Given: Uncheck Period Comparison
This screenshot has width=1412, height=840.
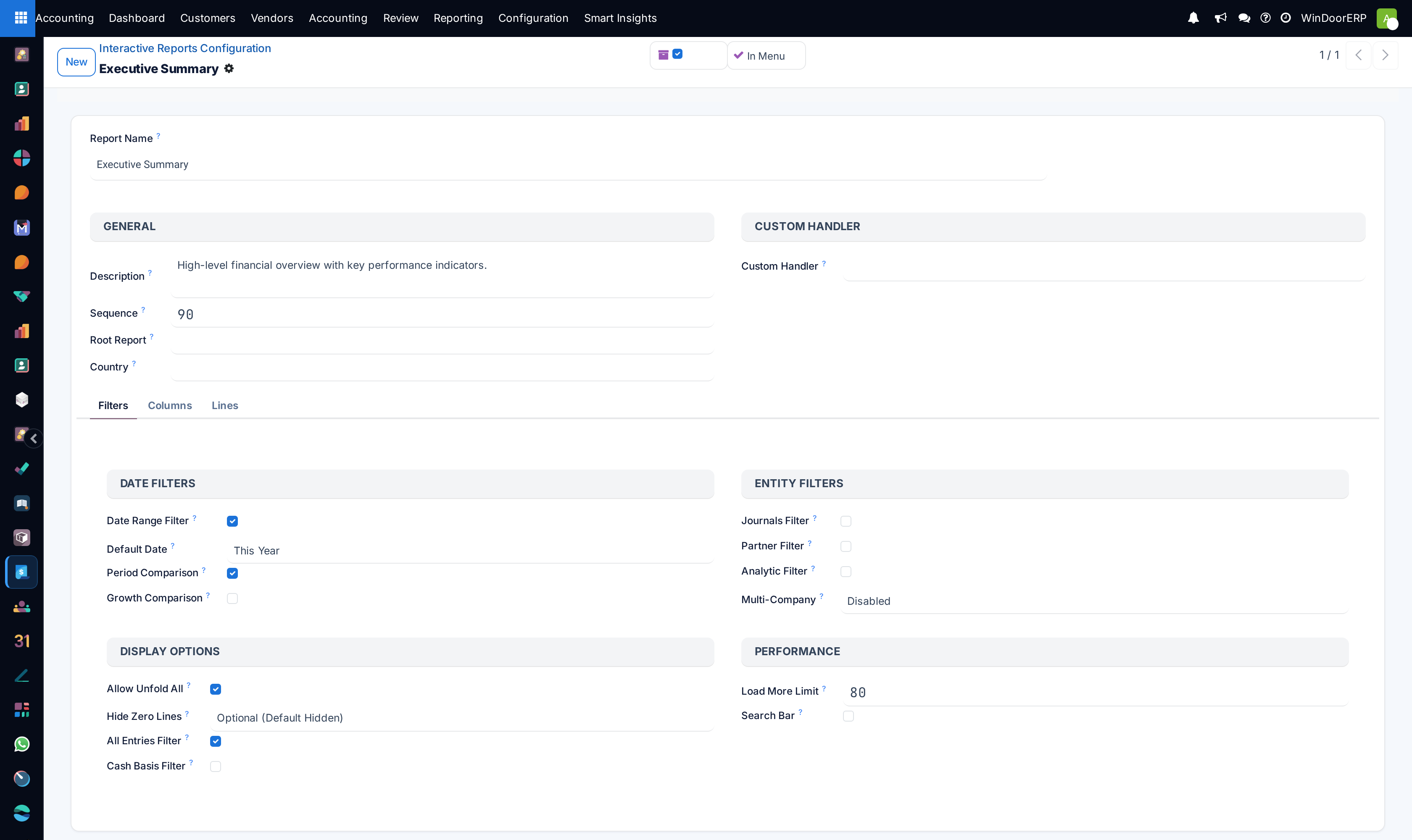Looking at the screenshot, I should pyautogui.click(x=232, y=573).
